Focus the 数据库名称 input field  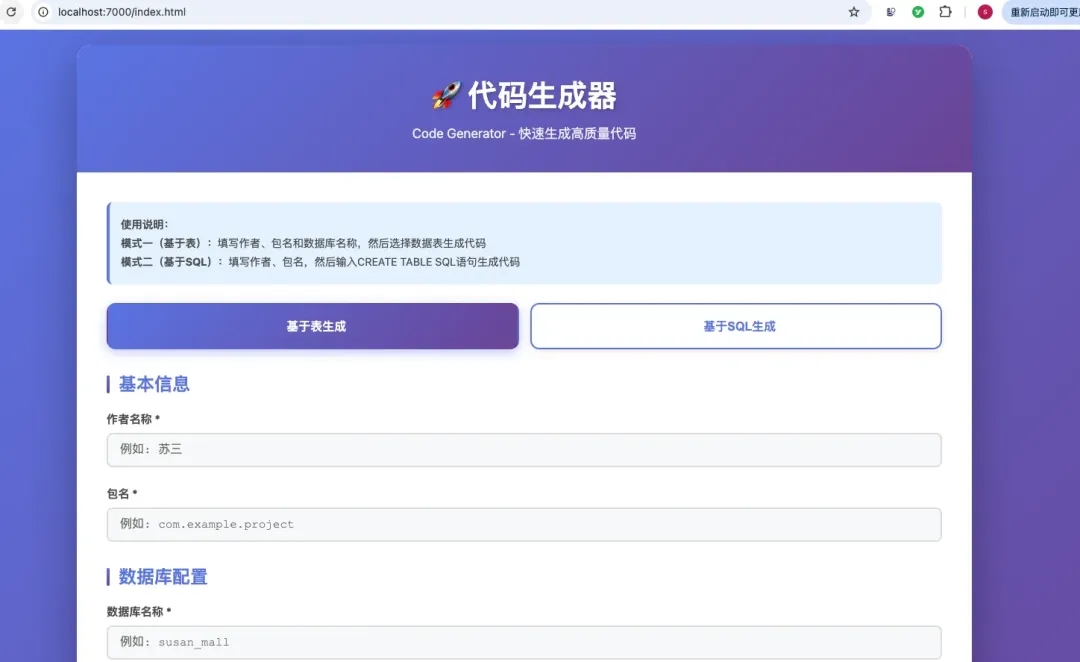click(x=524, y=642)
